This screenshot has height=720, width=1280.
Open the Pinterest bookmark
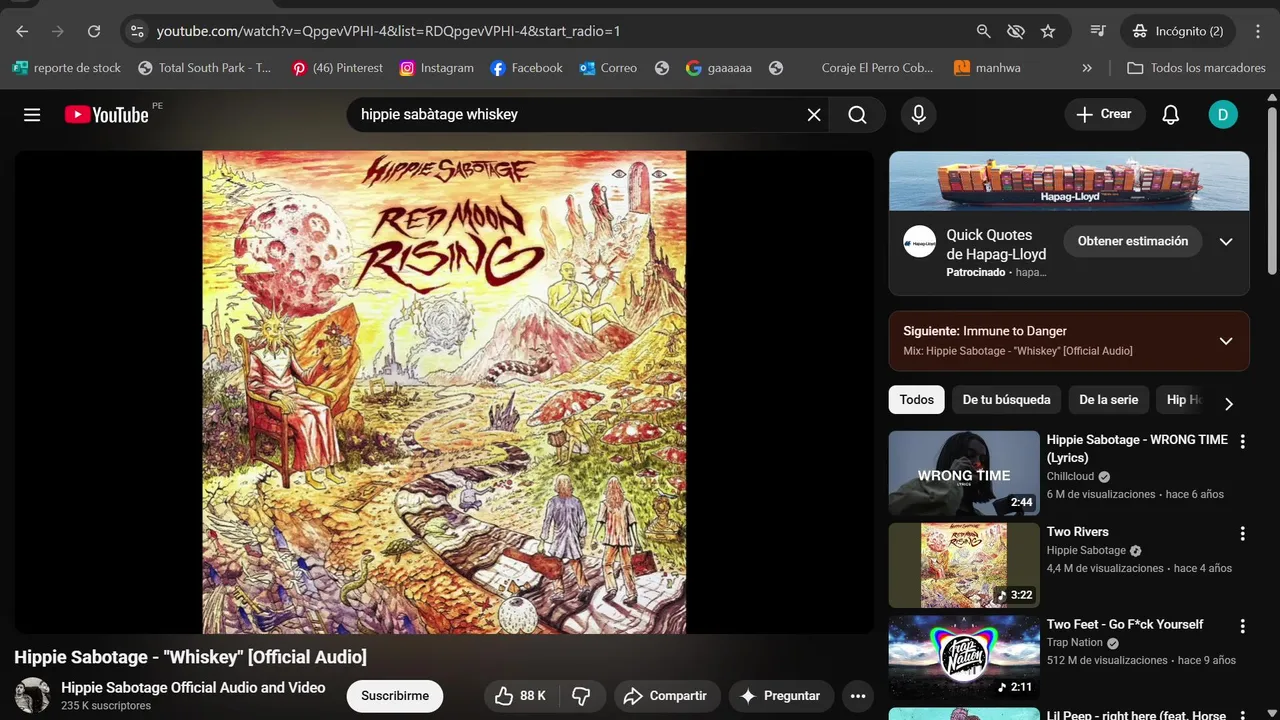(337, 68)
